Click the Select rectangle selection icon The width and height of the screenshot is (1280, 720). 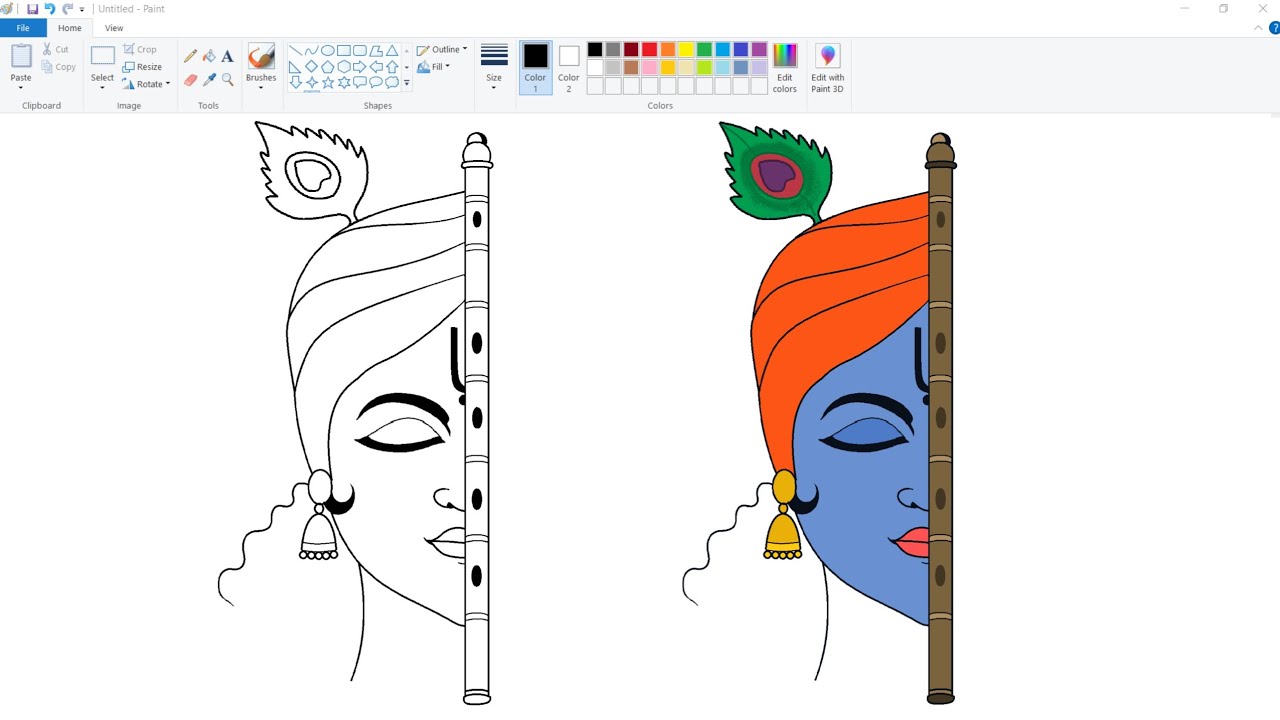coord(102,57)
